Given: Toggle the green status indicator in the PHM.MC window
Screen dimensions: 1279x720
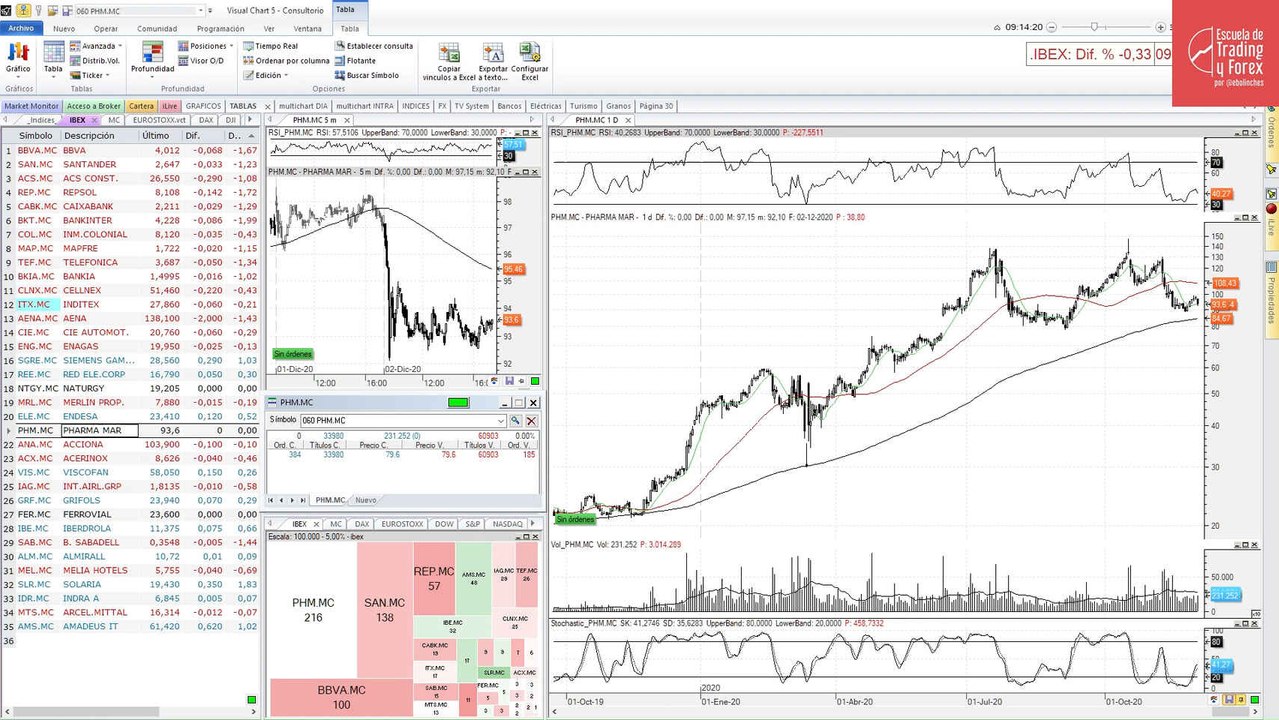Looking at the screenshot, I should (459, 402).
